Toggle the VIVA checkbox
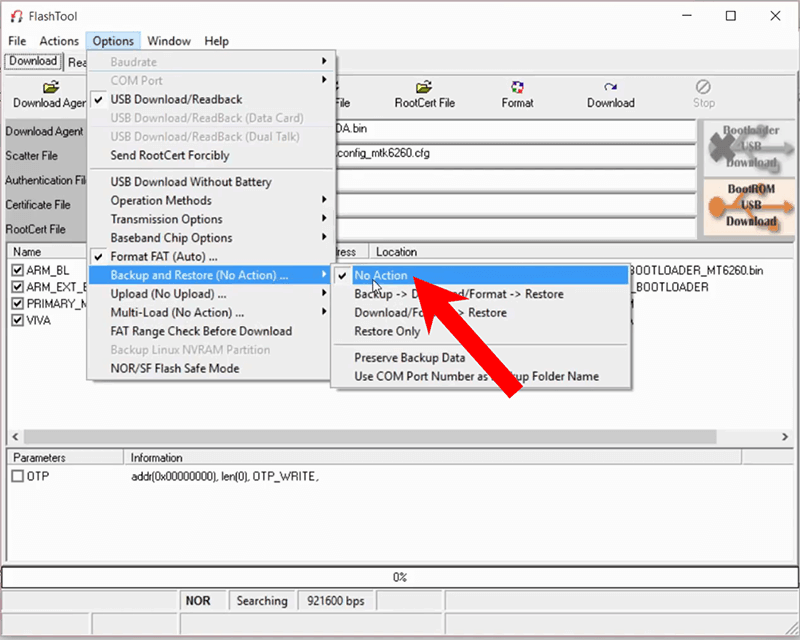 [18, 321]
